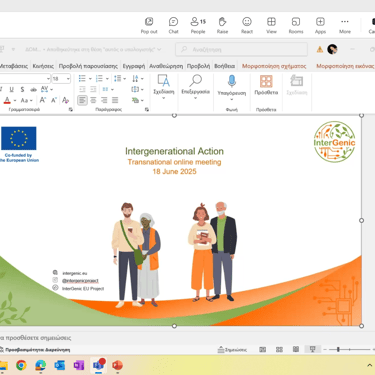Open the Teams View options
The width and height of the screenshot is (375, 375).
point(271,25)
